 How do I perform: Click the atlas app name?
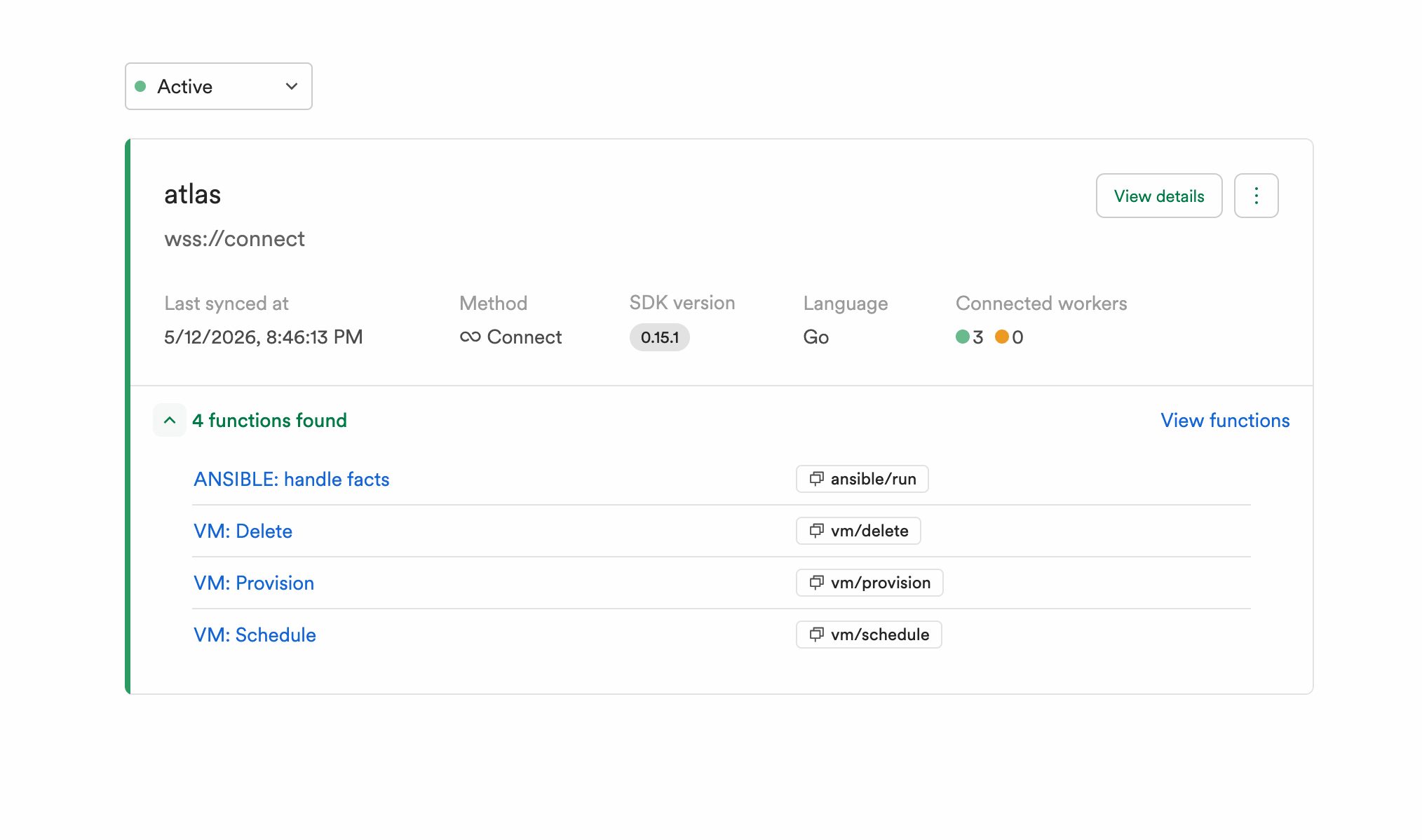193,194
